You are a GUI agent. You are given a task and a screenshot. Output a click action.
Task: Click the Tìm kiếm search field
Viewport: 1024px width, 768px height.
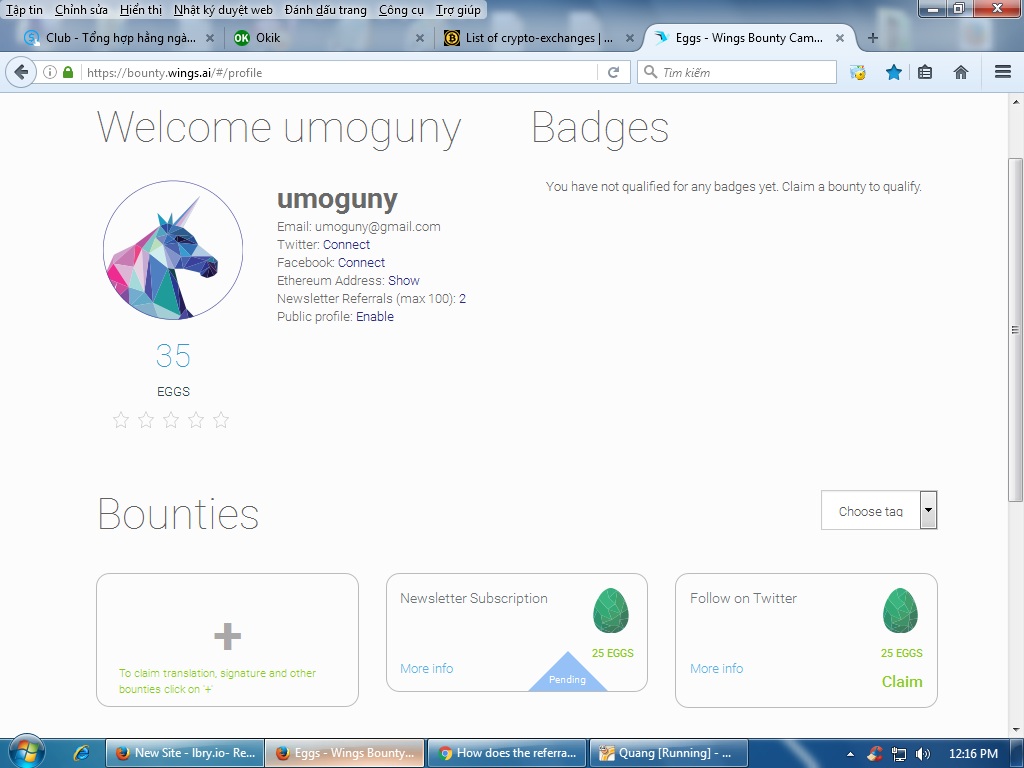[737, 72]
